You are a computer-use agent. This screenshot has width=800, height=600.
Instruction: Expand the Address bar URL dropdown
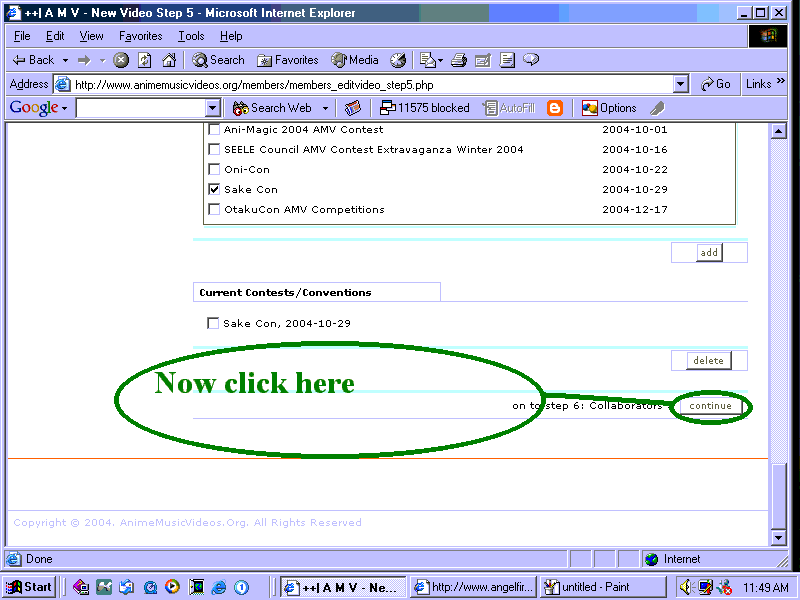681,85
